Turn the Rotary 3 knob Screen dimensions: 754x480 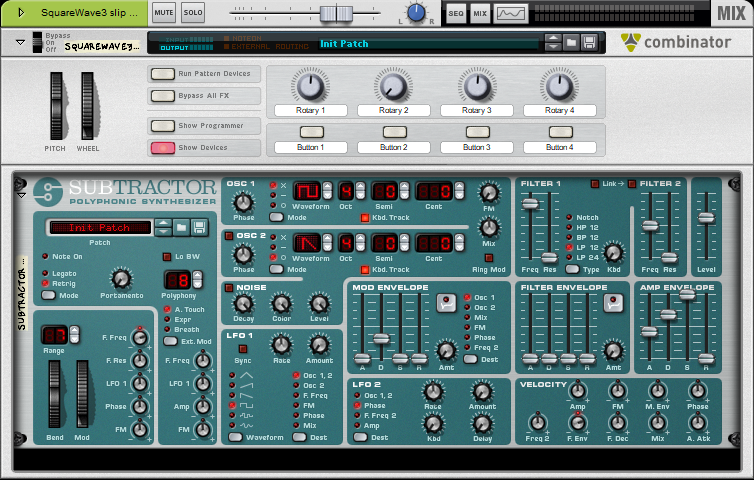pyautogui.click(x=477, y=87)
